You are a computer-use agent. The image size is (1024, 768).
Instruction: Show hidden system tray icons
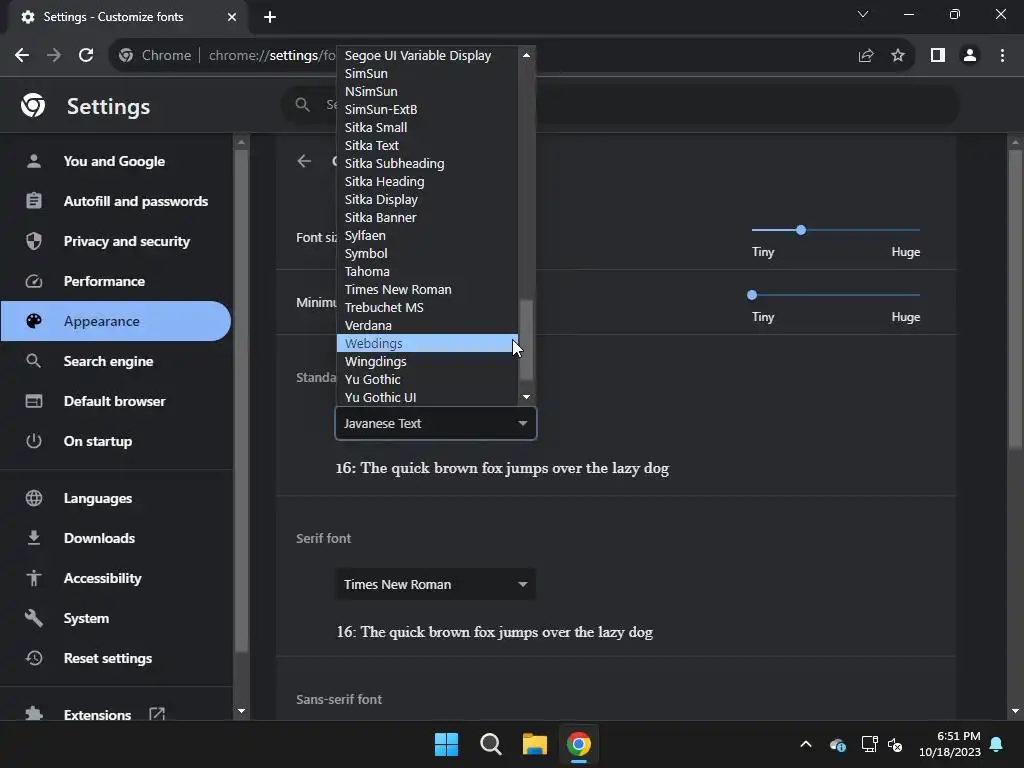[806, 744]
